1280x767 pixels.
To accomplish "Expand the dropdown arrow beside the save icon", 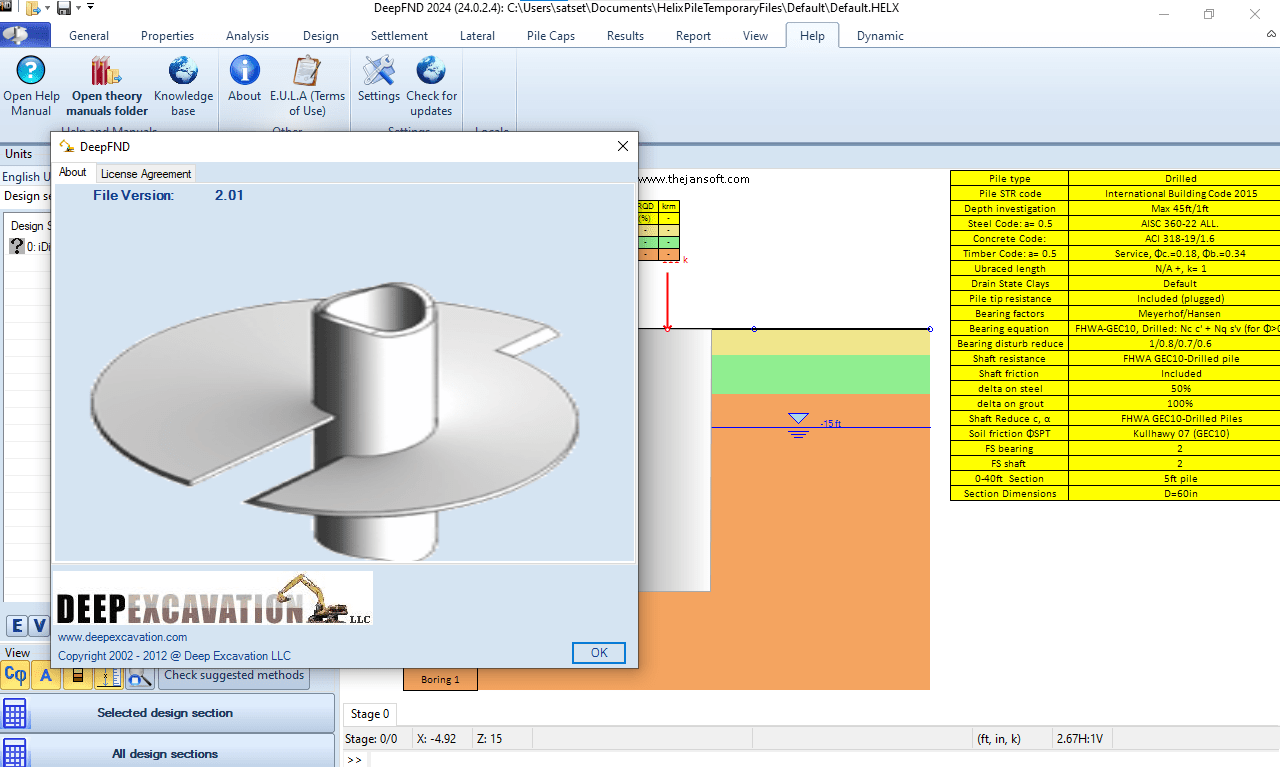I will [78, 9].
